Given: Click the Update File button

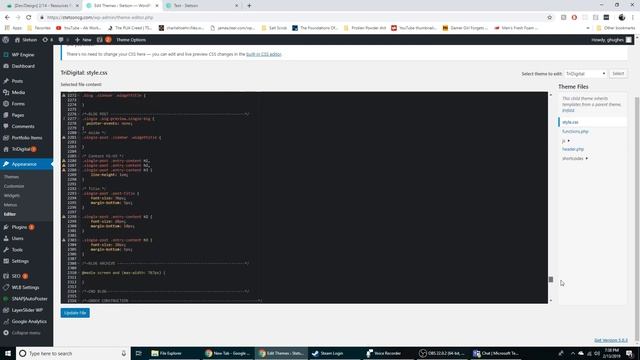Looking at the screenshot, I should (x=75, y=313).
